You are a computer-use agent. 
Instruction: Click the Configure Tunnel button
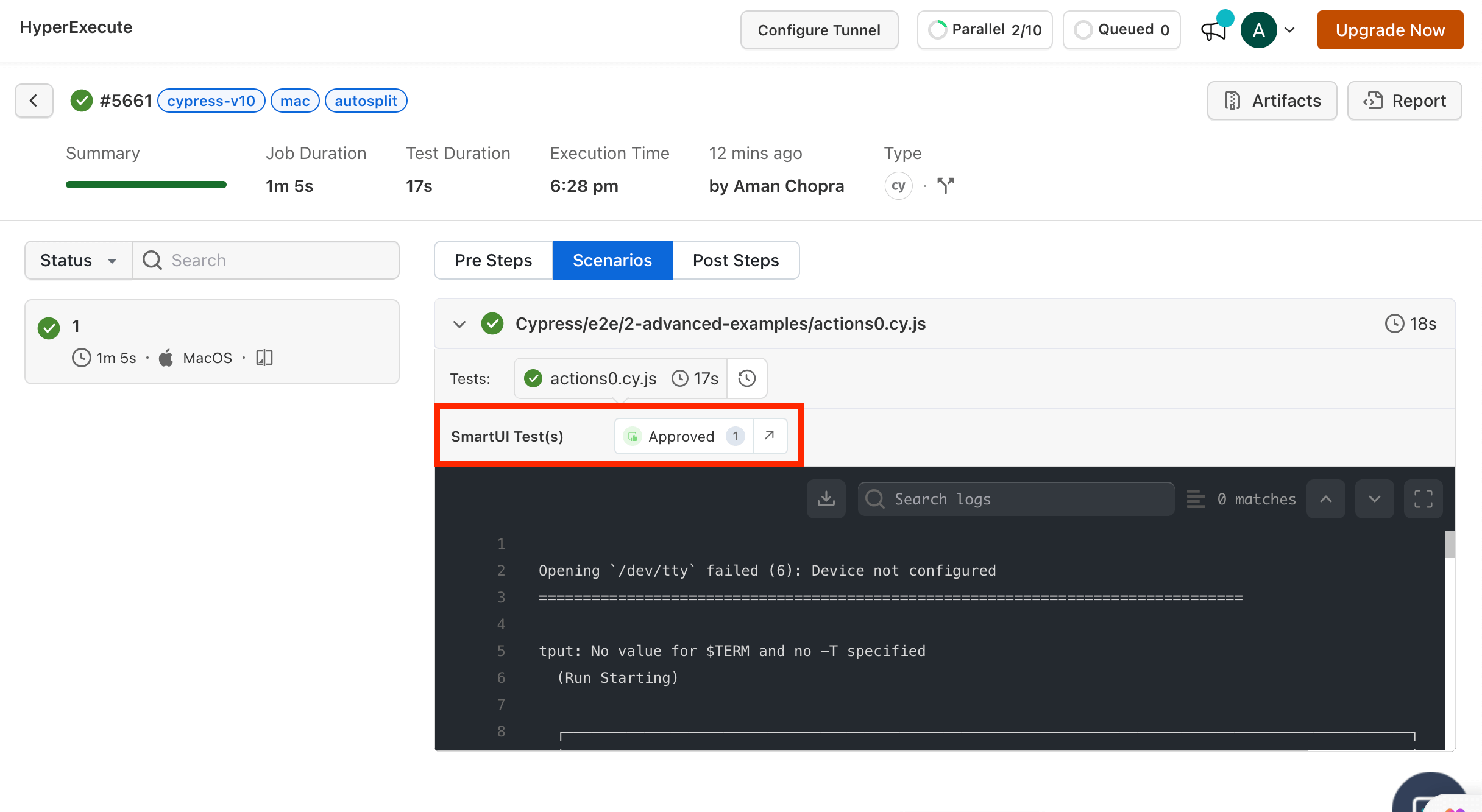[818, 30]
